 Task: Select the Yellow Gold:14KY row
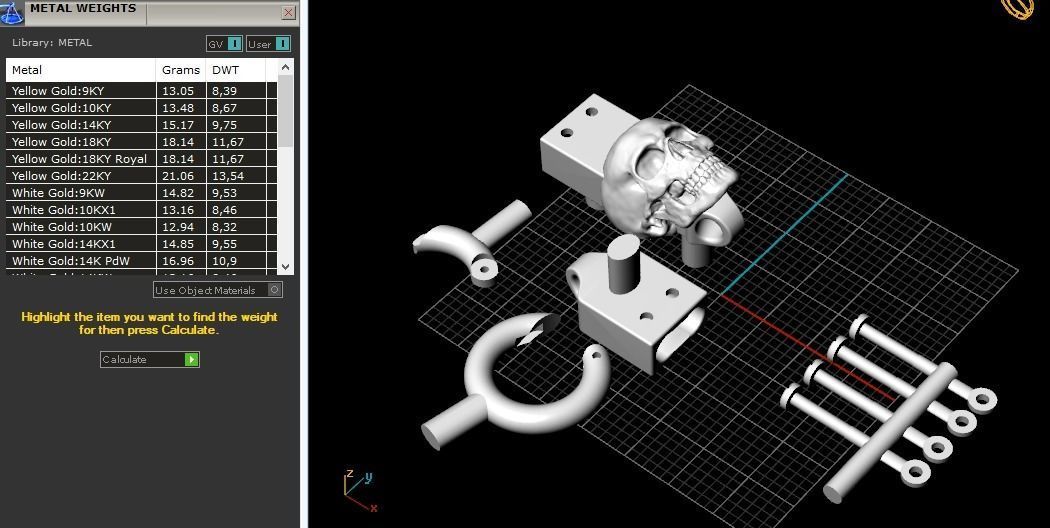click(141, 125)
